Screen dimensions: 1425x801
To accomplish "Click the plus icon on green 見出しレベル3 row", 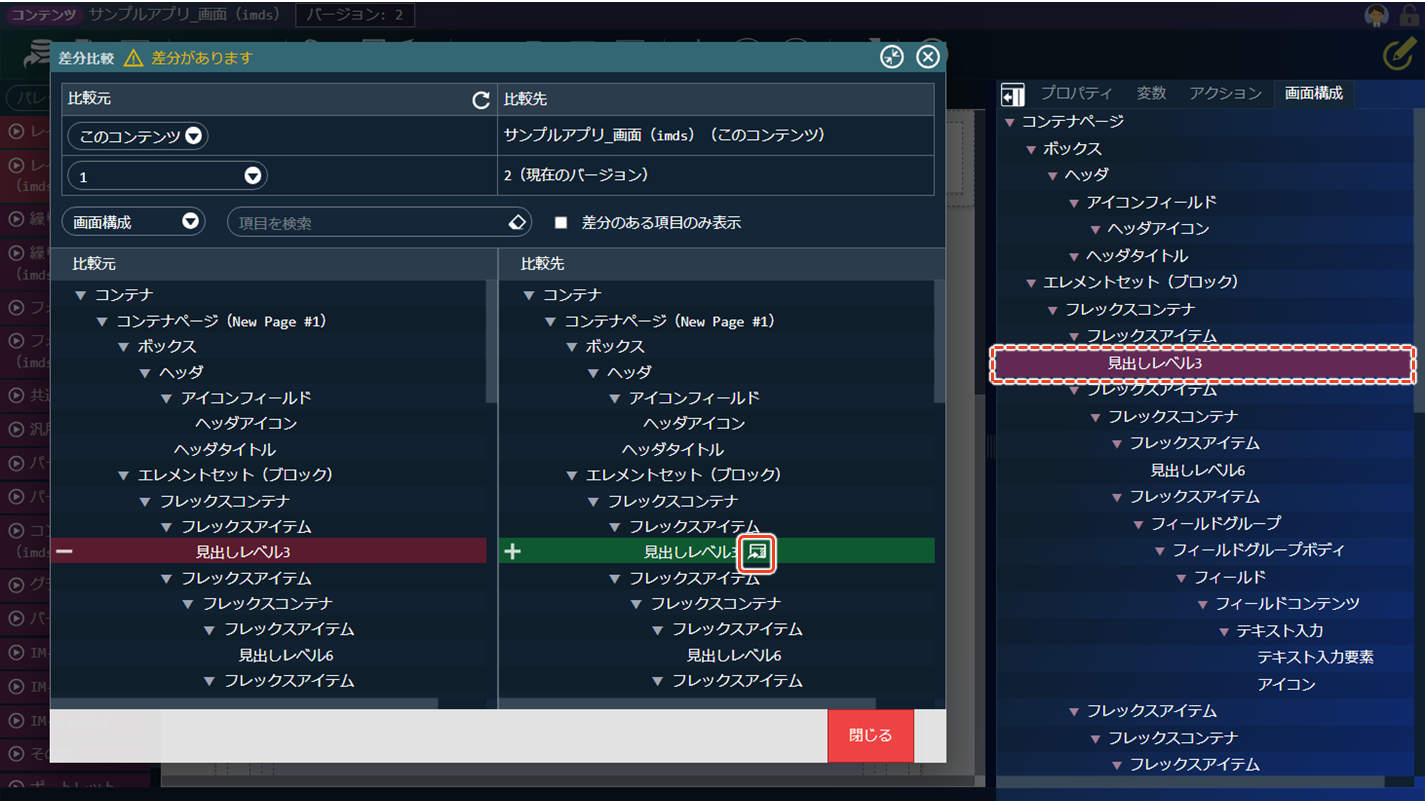I will tap(513, 551).
